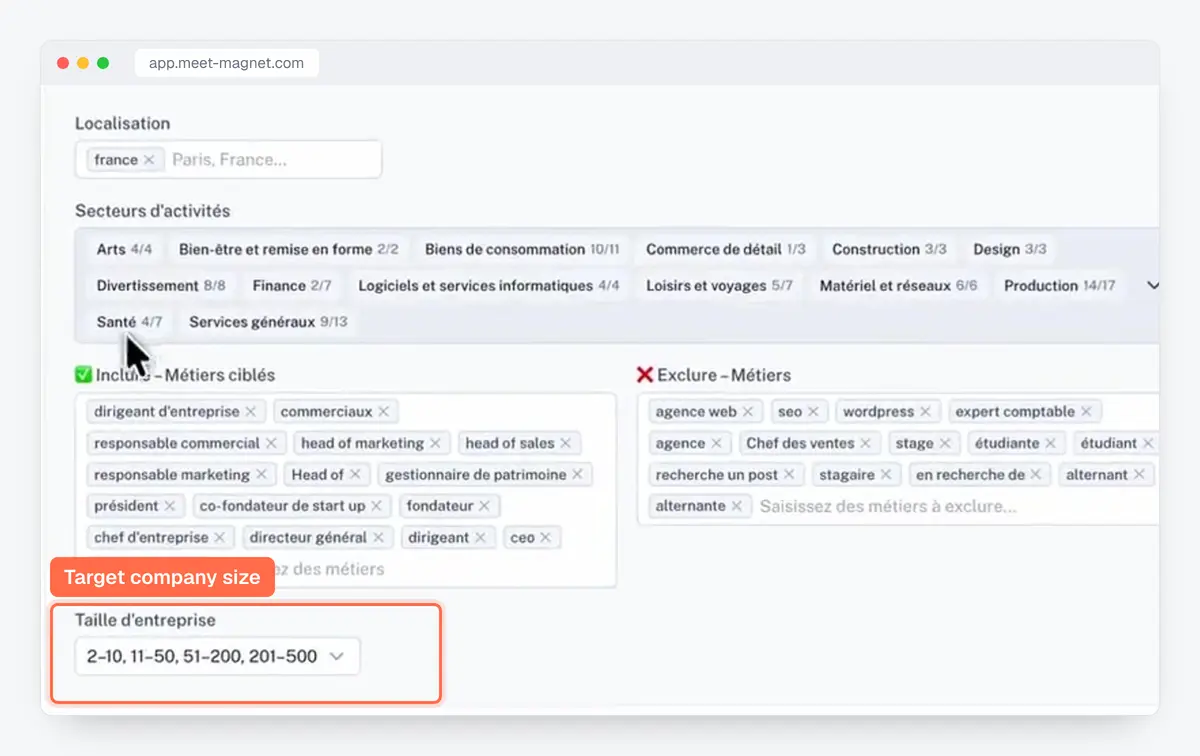The height and width of the screenshot is (756, 1200).
Task: Select Matériel et réseaux 6/6 sector
Action: click(x=898, y=286)
